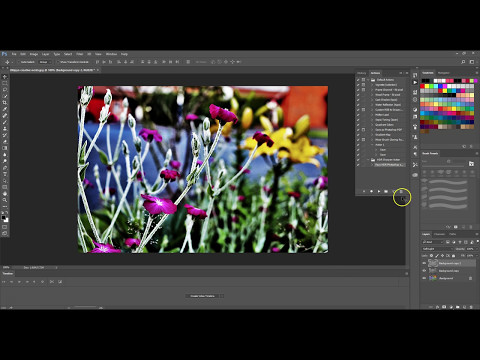This screenshot has width=480, height=360.
Task: Expand the Wood Frame action
Action: coord(373,95)
